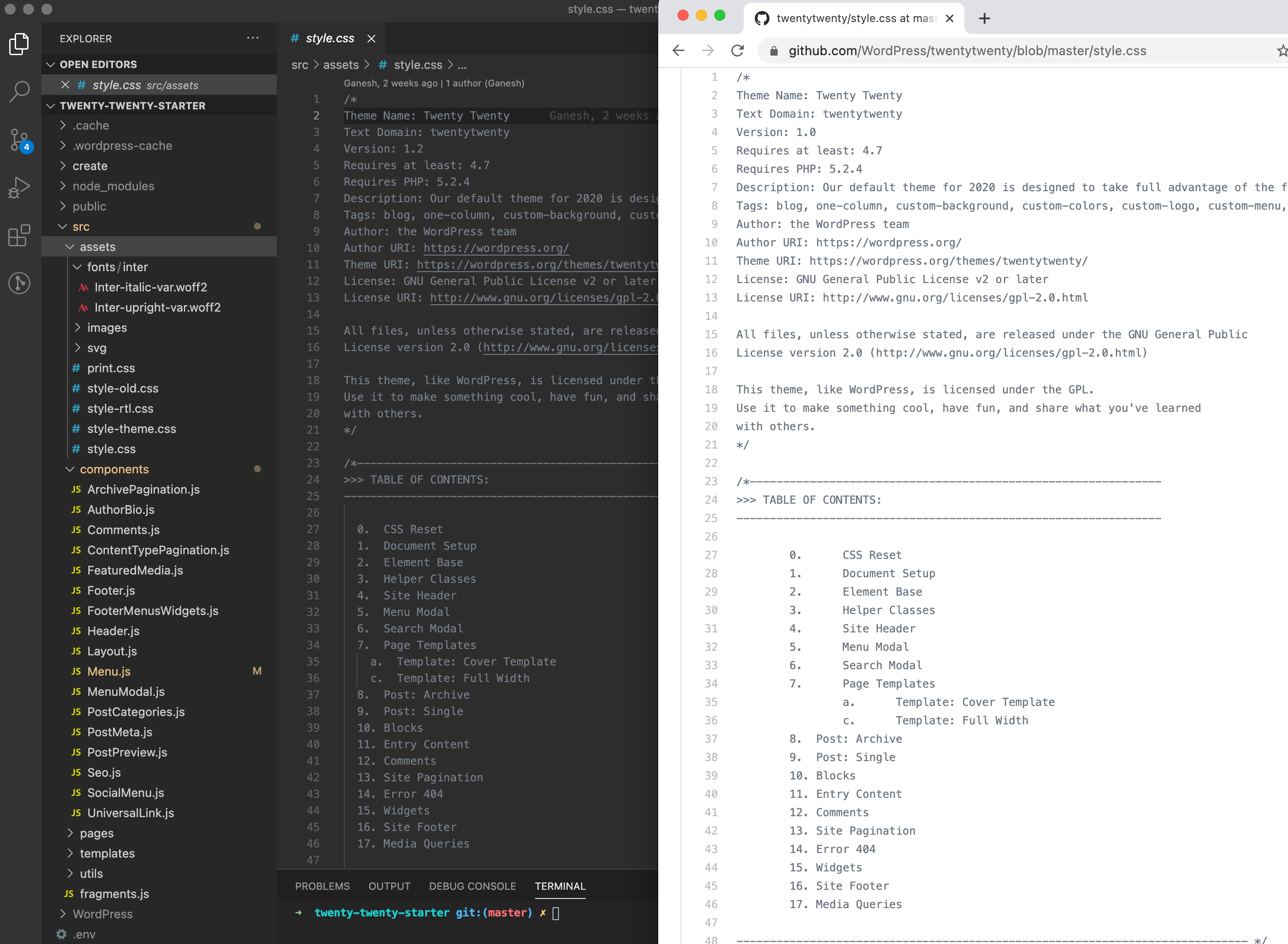
Task: Open UniversalLink.js component
Action: [130, 813]
